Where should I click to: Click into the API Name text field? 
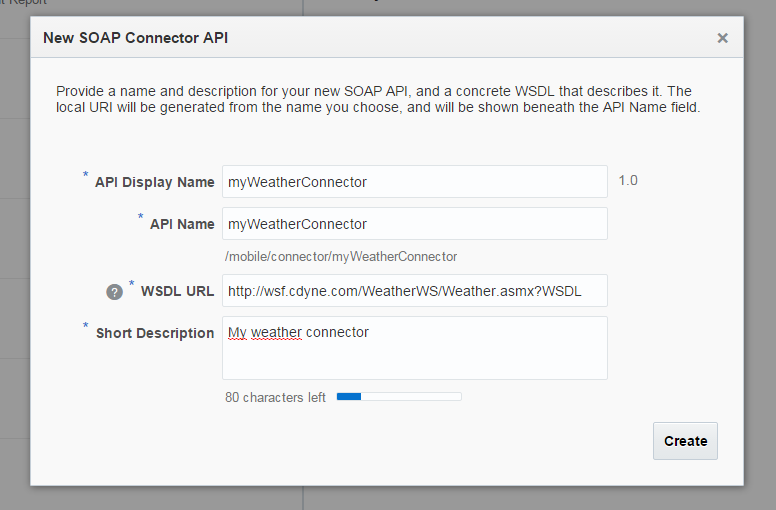(414, 224)
